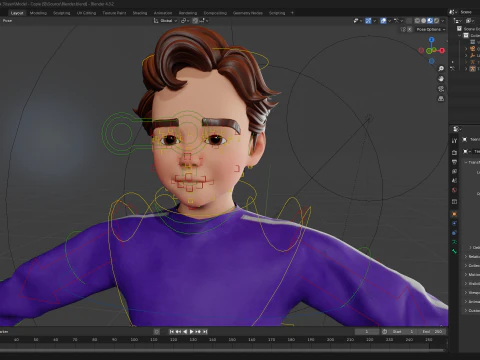Open the Object properties tab (orange square)
The height and width of the screenshot is (360, 480).
[454, 214]
